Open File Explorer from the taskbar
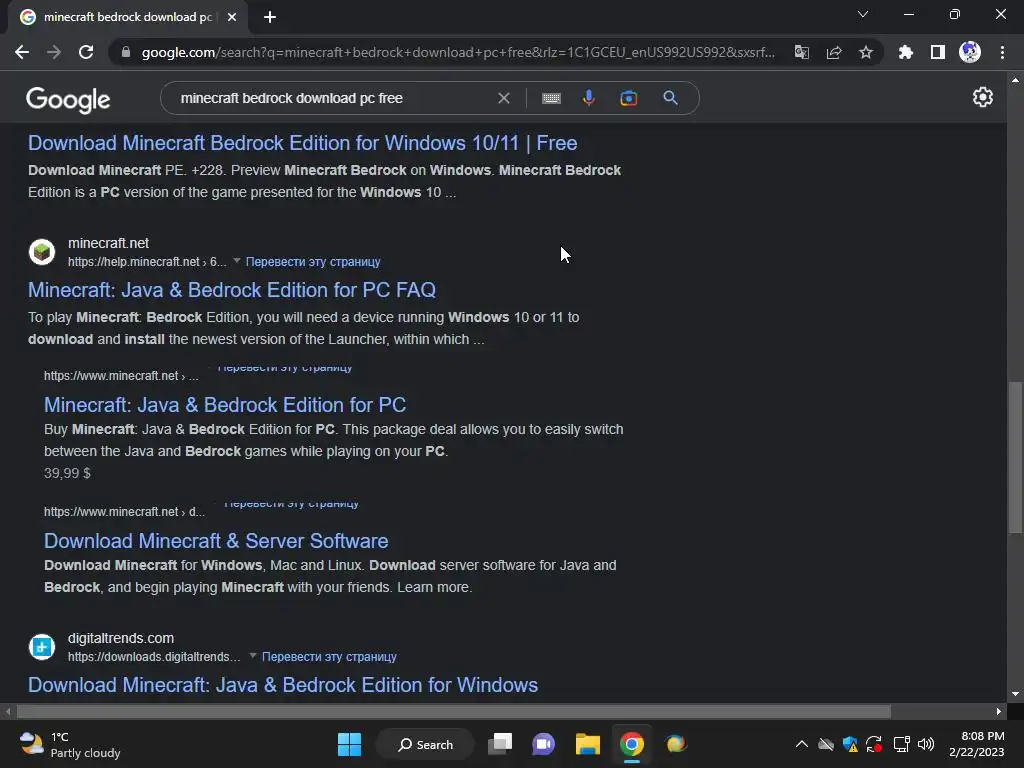1024x768 pixels. [x=587, y=744]
